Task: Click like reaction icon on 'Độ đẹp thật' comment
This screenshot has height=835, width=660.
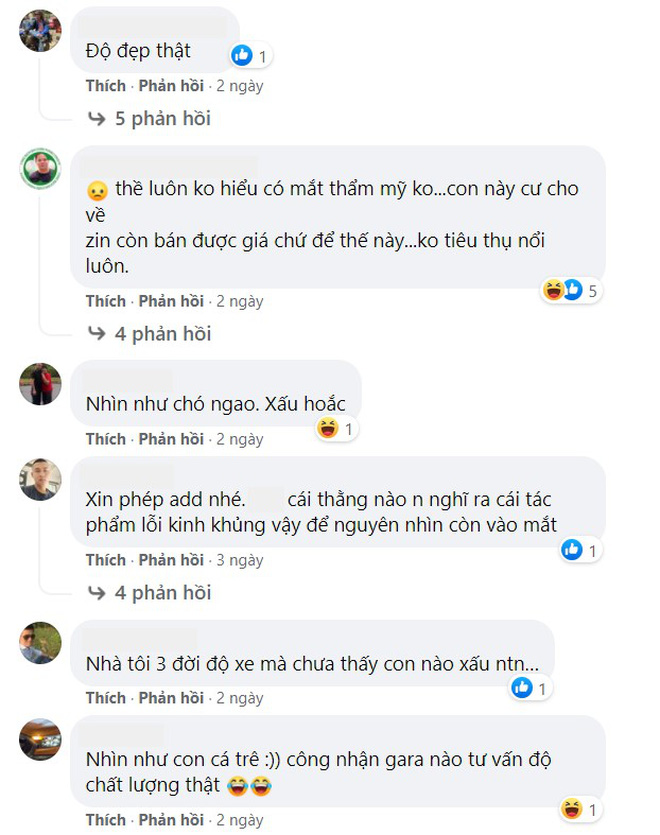Action: point(242,55)
